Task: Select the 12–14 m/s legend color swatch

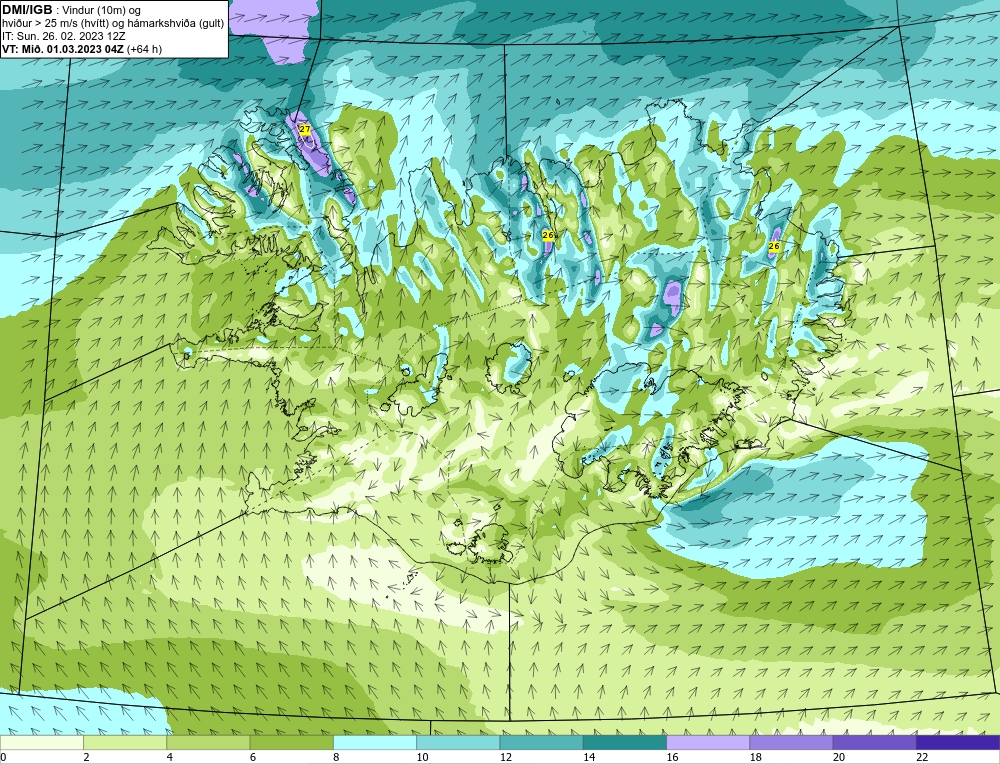Action: tap(541, 742)
